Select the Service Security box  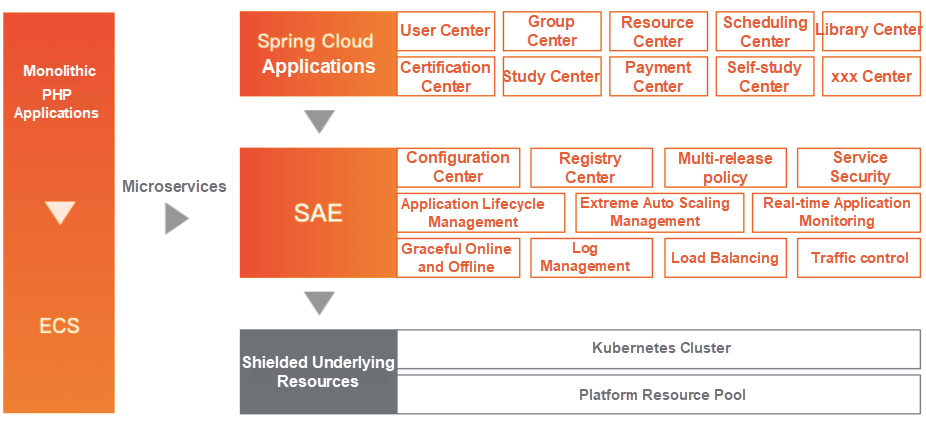tap(859, 168)
